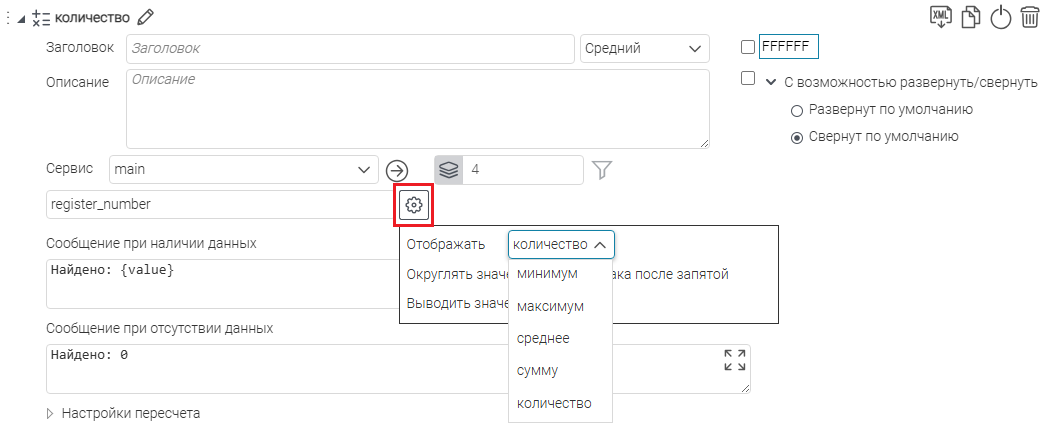This screenshot has height=430, width=1053.
Task: Click the XML export icon
Action: click(940, 17)
